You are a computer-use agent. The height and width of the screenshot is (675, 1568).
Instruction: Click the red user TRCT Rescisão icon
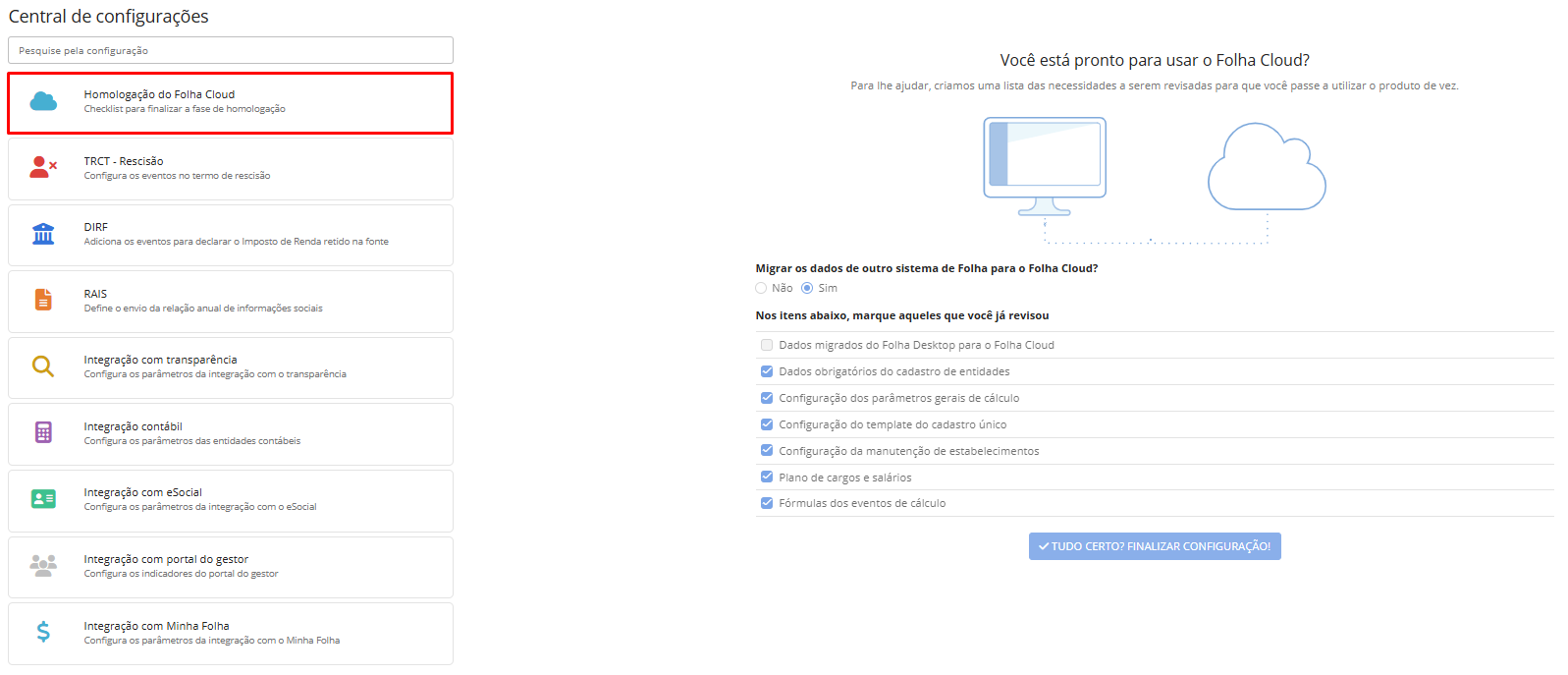(x=43, y=167)
